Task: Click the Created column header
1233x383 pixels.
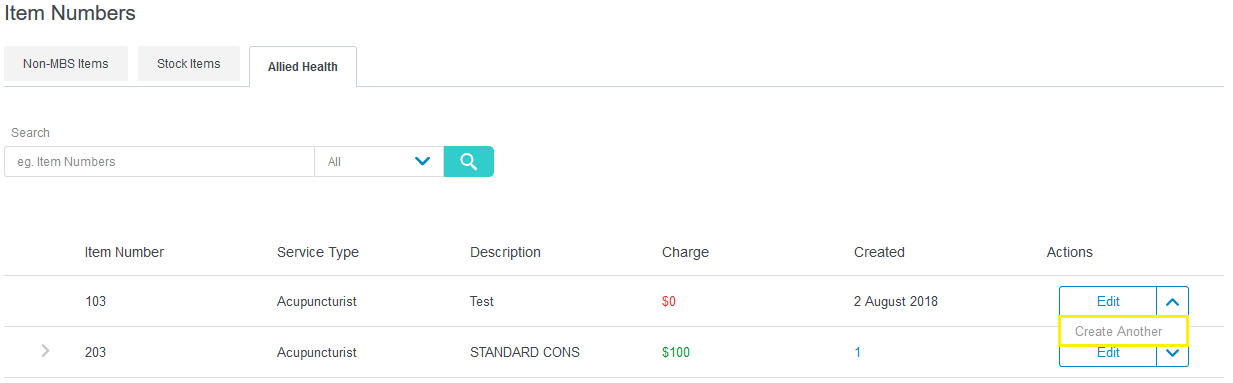Action: 879,252
